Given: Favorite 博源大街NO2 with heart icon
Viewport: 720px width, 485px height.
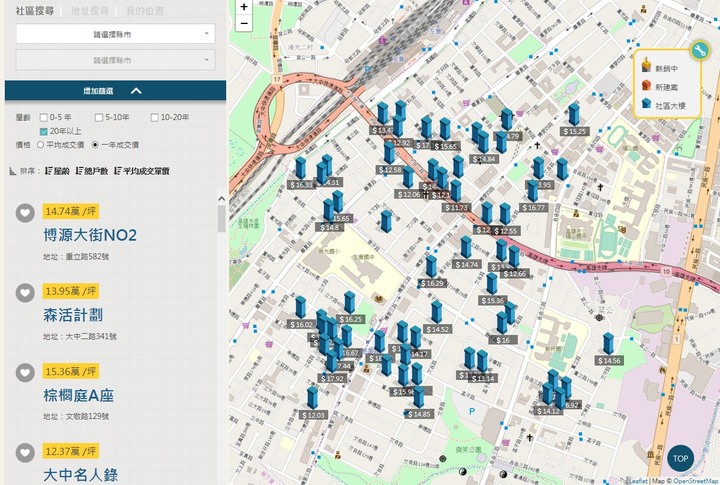Looking at the screenshot, I should [x=25, y=213].
